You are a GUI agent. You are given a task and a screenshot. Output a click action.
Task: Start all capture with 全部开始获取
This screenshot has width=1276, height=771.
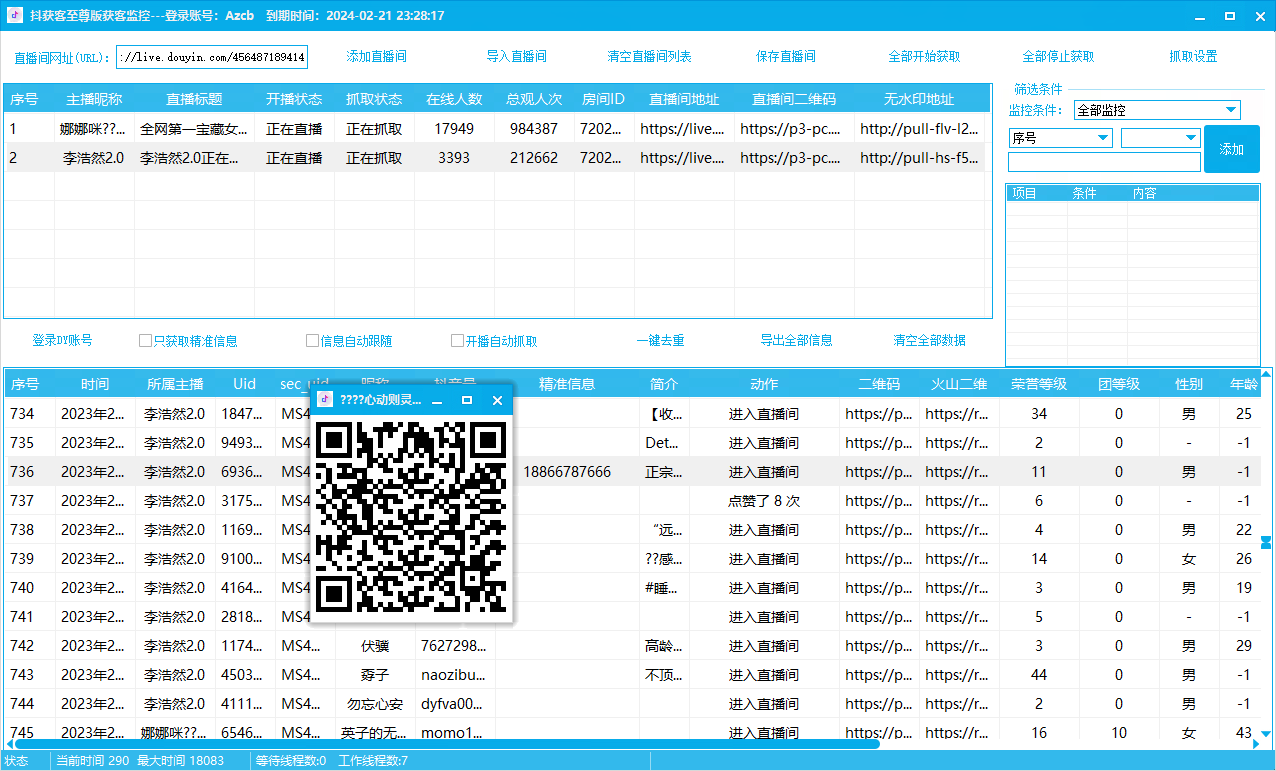(924, 57)
